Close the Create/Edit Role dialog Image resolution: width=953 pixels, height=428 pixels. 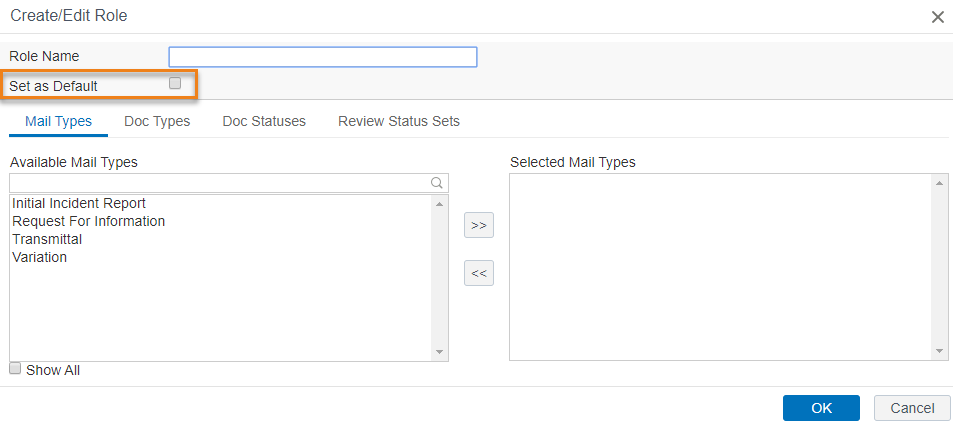coord(937,17)
